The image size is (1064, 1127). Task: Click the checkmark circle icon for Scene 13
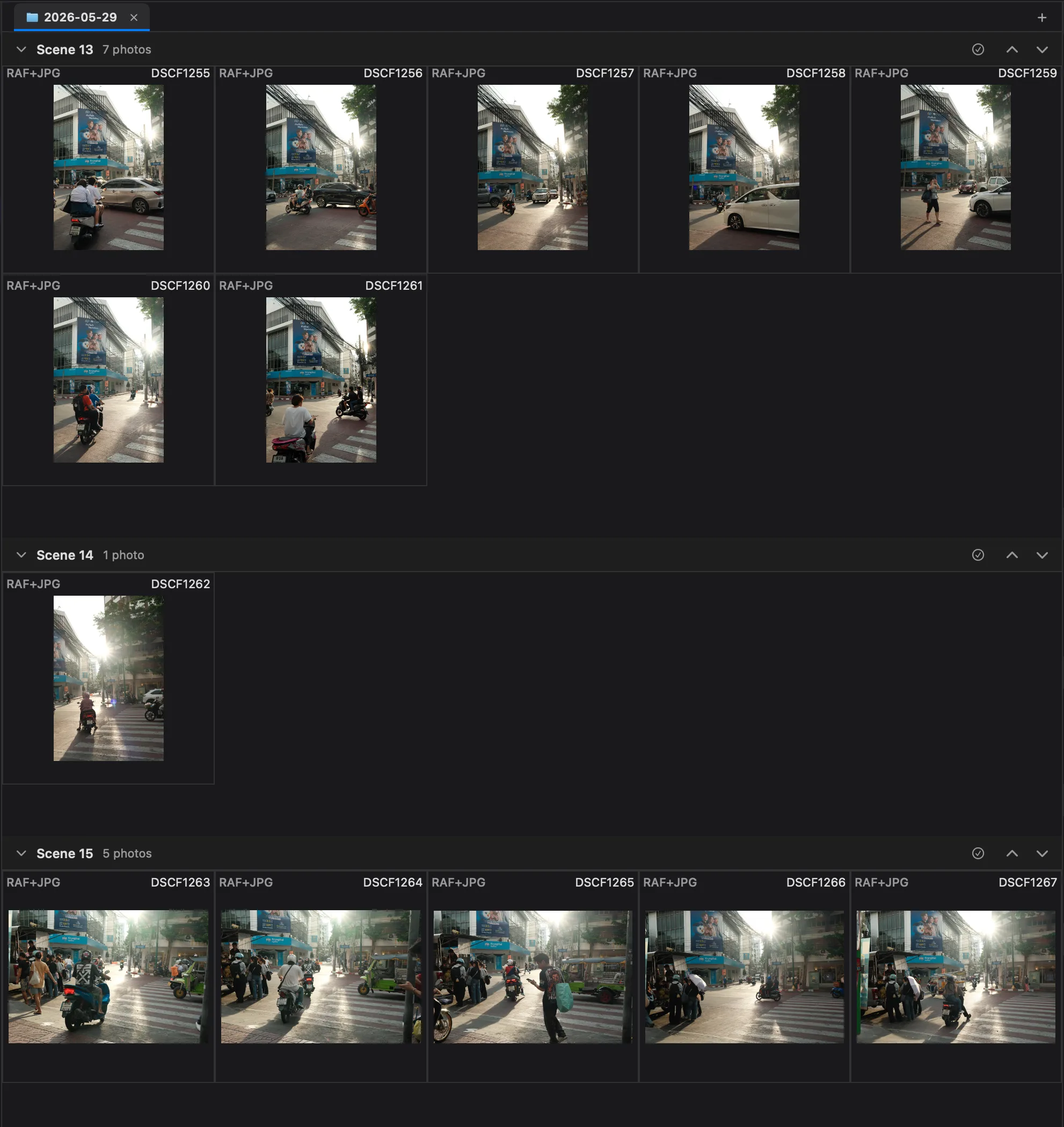[978, 49]
